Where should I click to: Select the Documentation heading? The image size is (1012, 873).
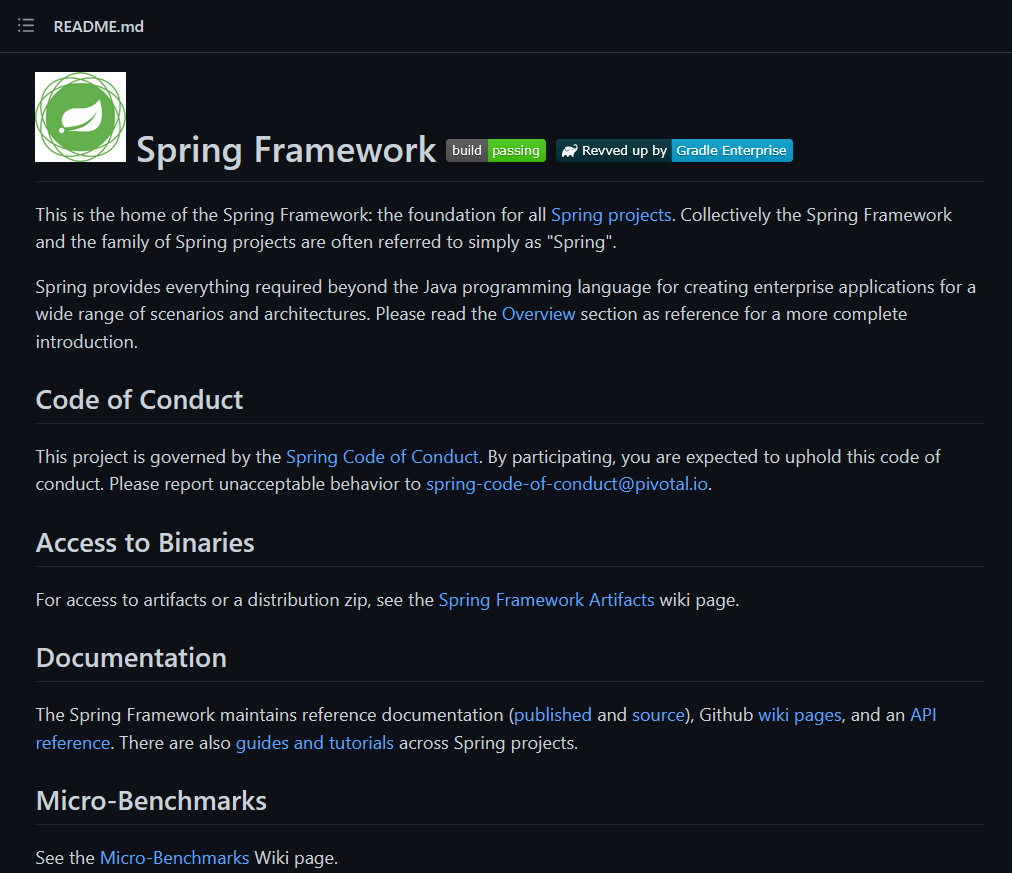(x=131, y=657)
